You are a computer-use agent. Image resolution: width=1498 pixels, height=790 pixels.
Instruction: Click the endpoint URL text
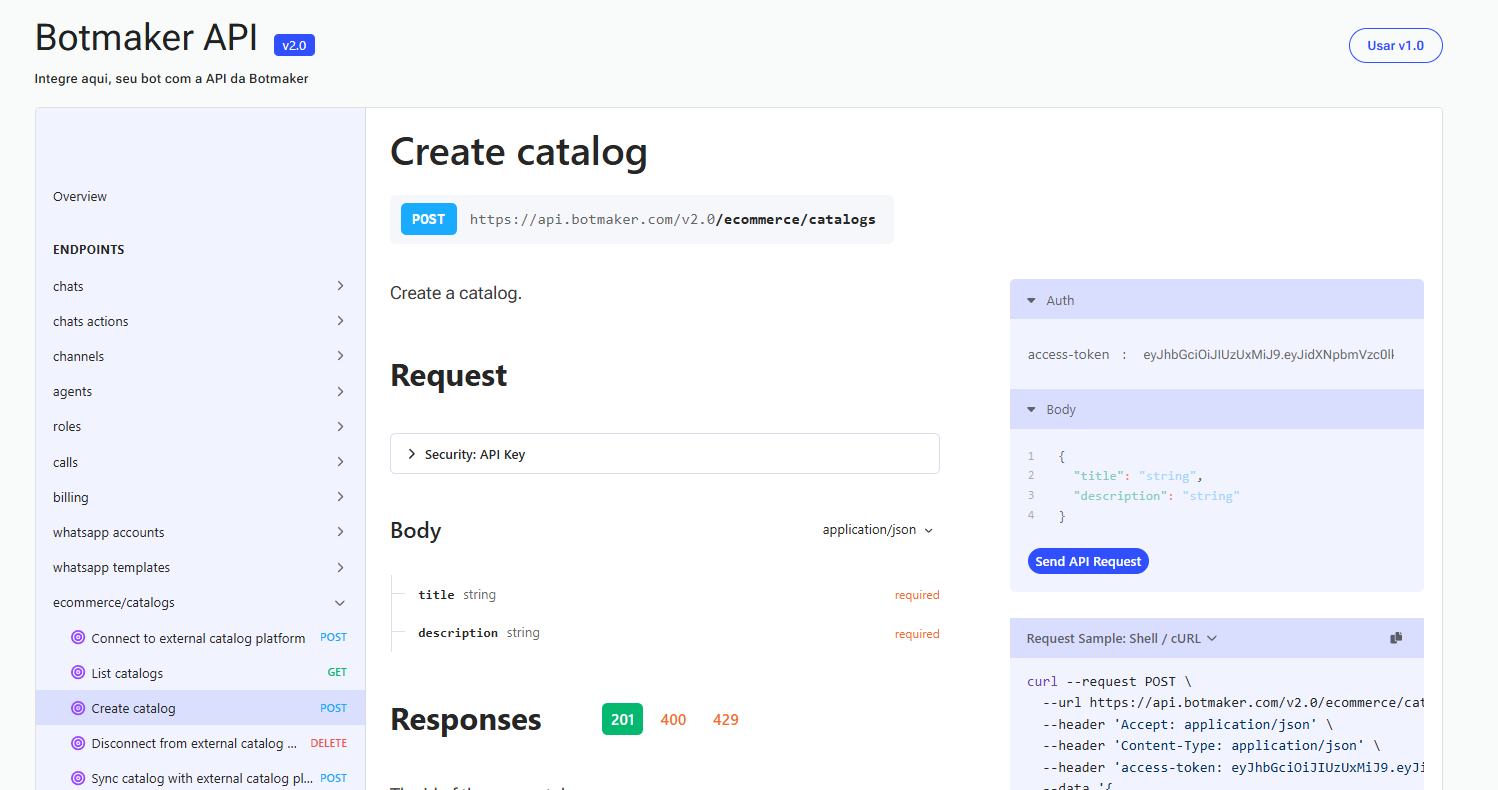pyautogui.click(x=672, y=219)
